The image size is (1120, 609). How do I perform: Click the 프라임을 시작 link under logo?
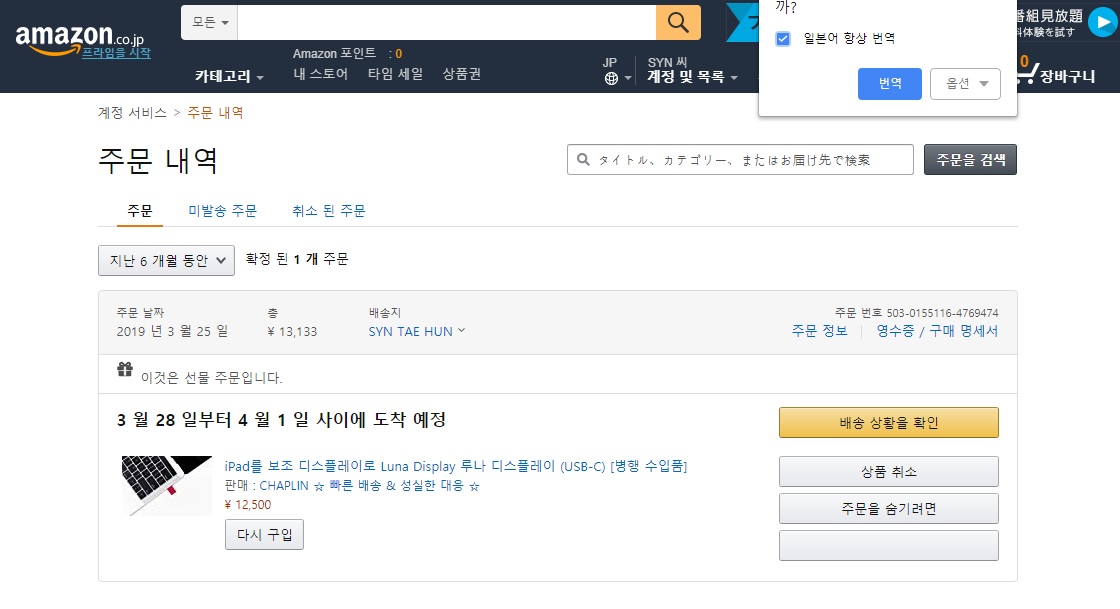pyautogui.click(x=116, y=53)
